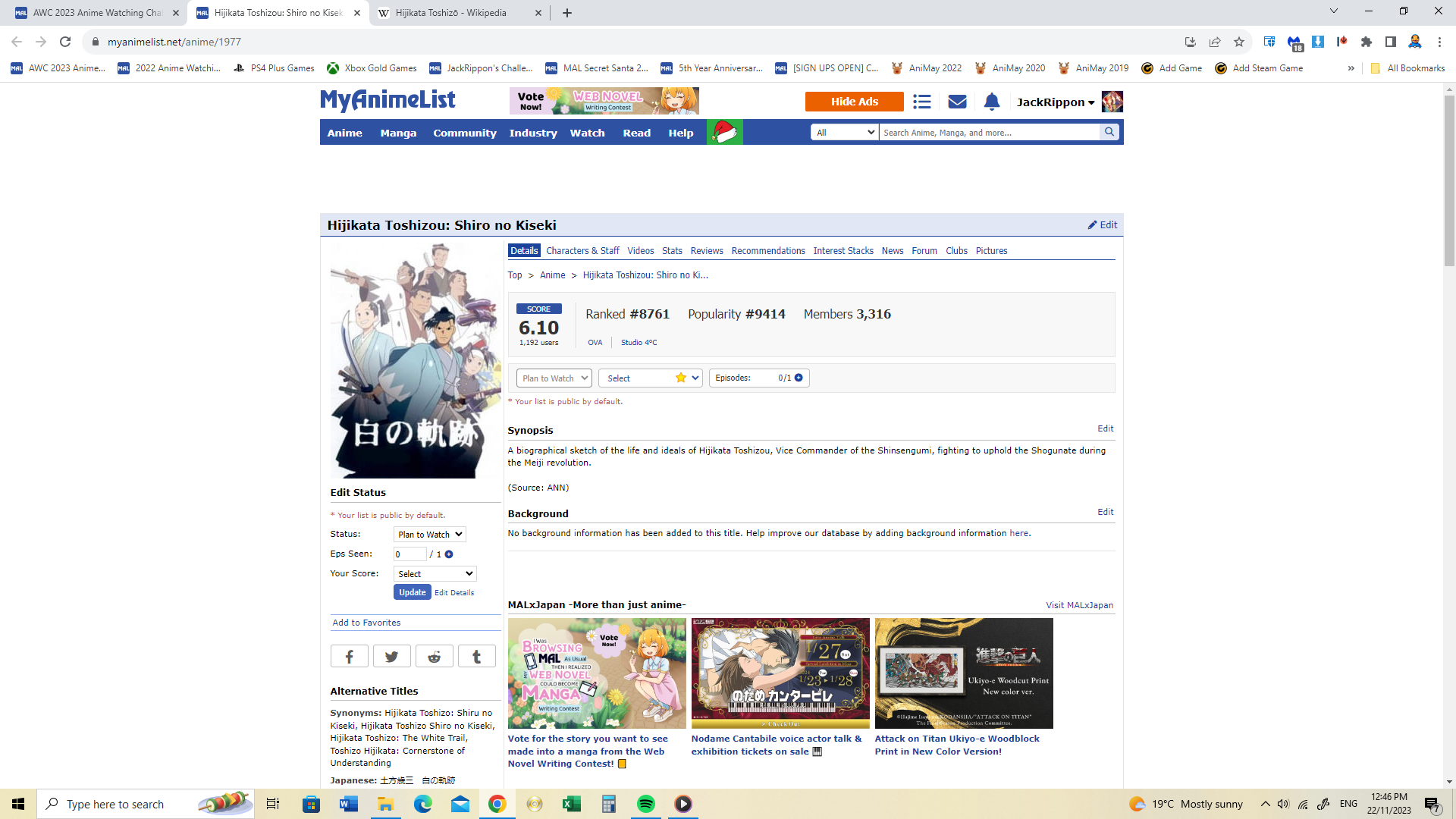The height and width of the screenshot is (819, 1456).
Task: Open the MAL list icon in header
Action: point(921,102)
